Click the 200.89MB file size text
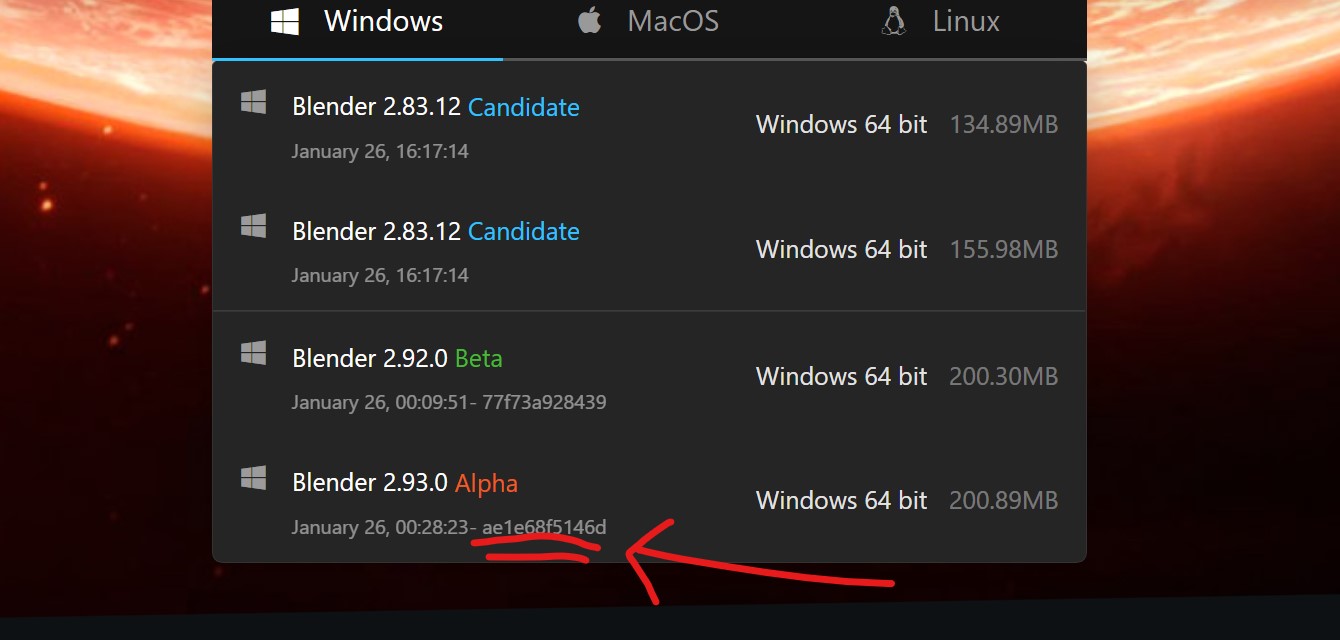 (1003, 500)
